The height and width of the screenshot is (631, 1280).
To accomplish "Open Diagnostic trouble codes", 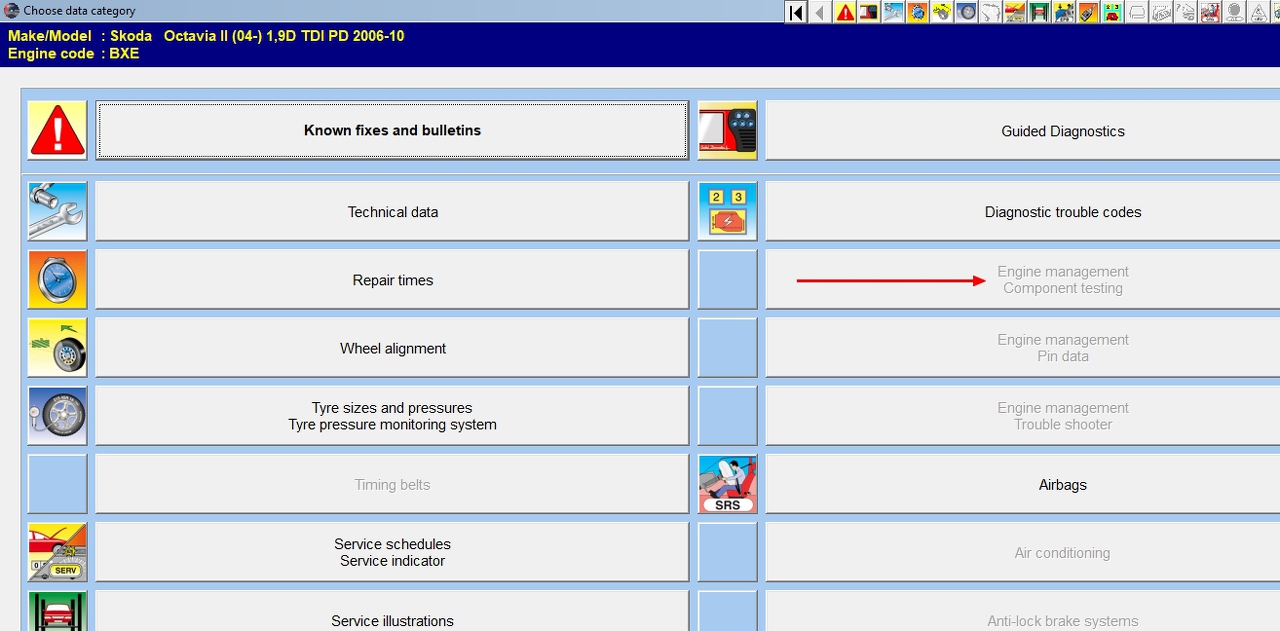I will pos(1022,211).
